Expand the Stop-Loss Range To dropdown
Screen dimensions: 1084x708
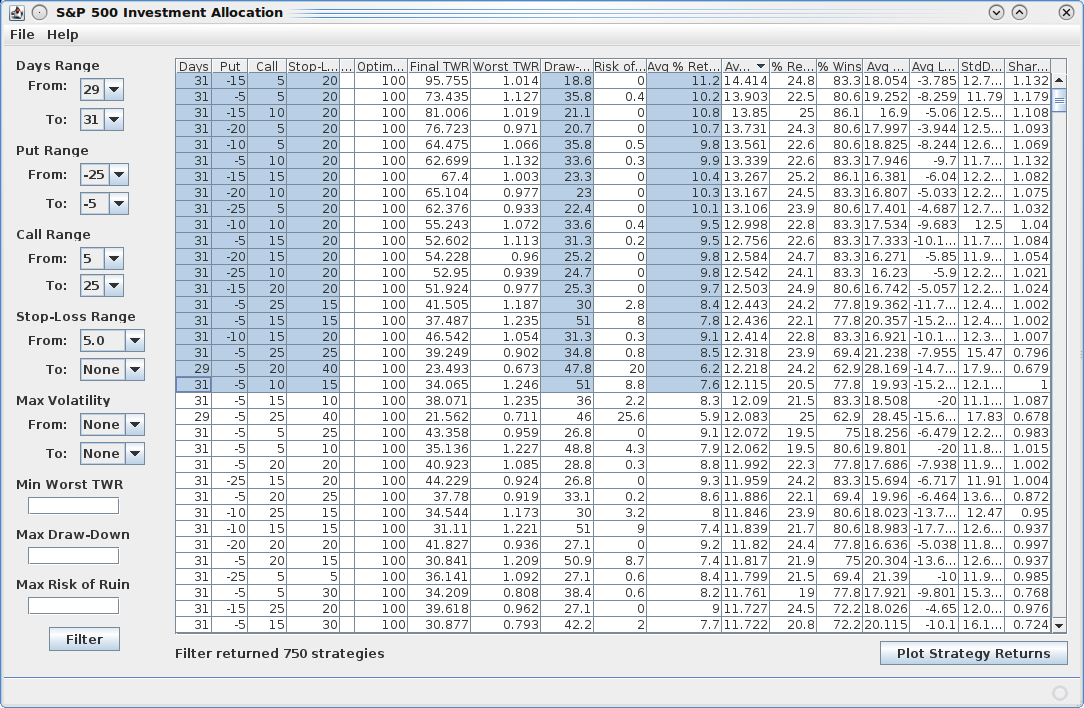tap(135, 369)
